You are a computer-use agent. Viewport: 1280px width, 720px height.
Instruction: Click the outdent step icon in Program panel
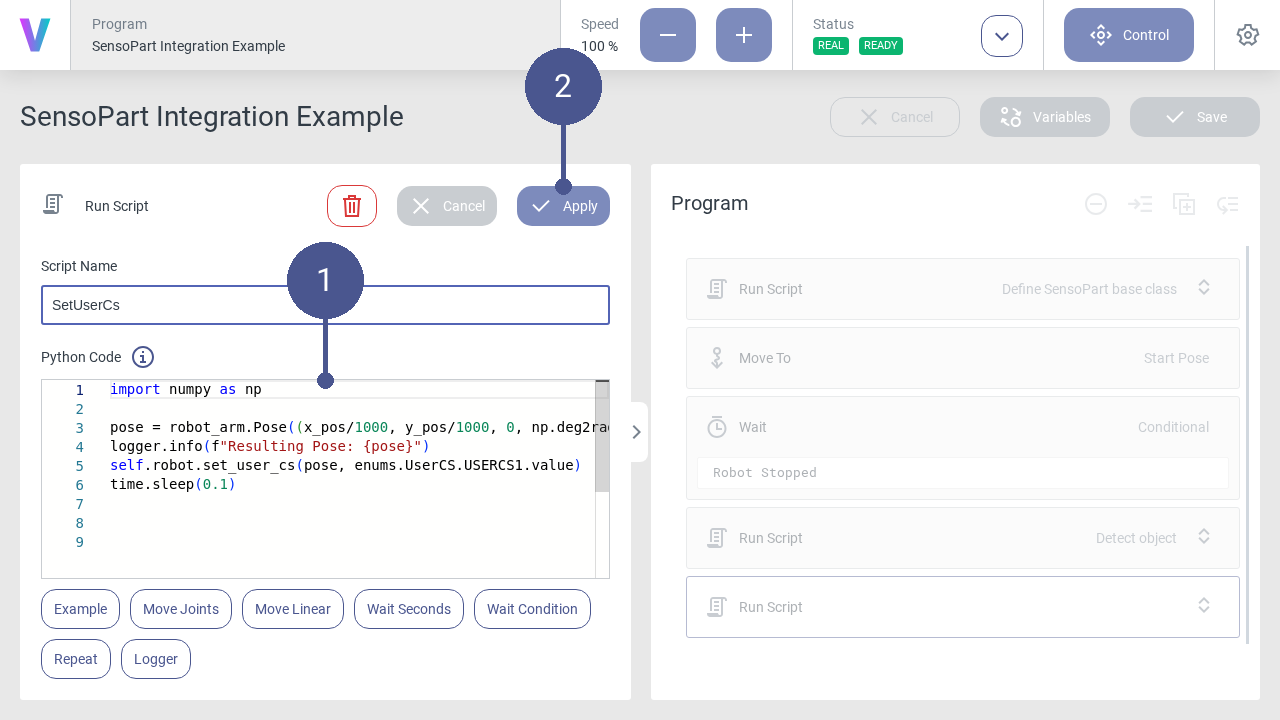tap(1228, 204)
